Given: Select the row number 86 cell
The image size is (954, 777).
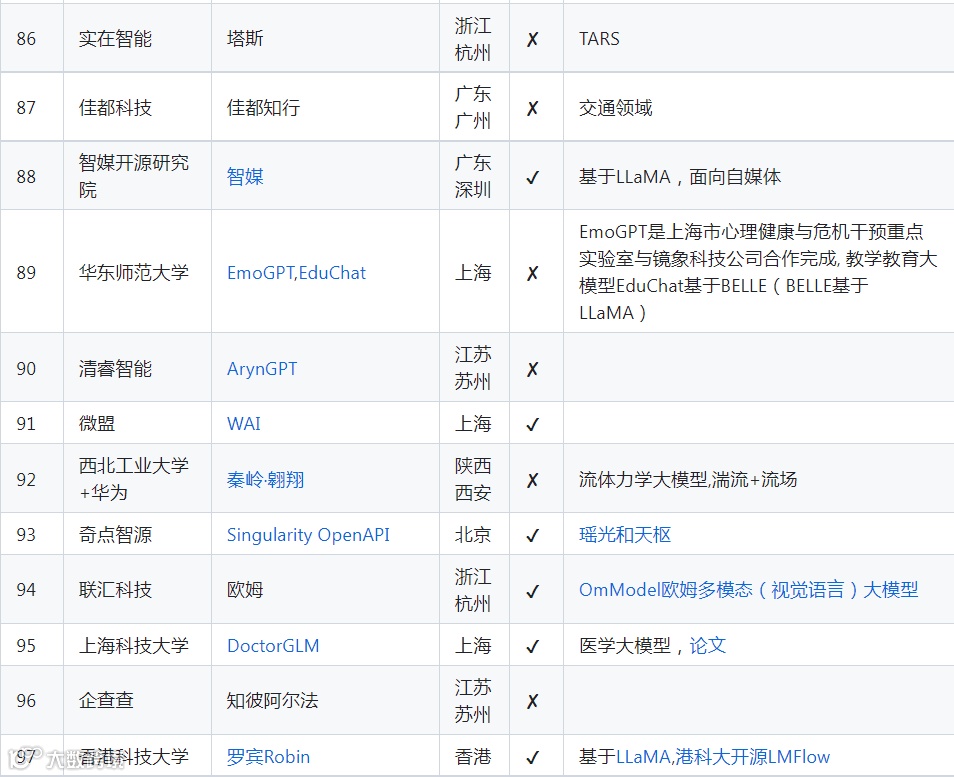Looking at the screenshot, I should click(32, 38).
